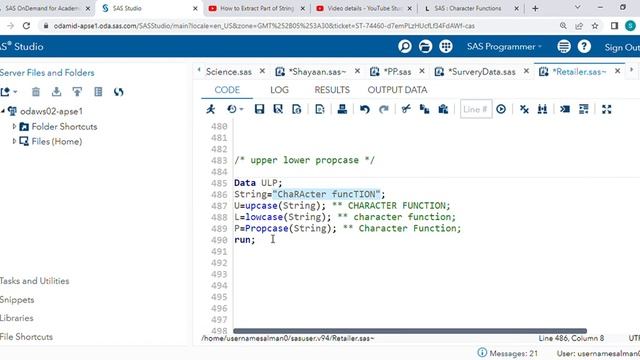Open the OUTPUT DATA tab
Image resolution: width=640 pixels, height=360 pixels.
(397, 90)
